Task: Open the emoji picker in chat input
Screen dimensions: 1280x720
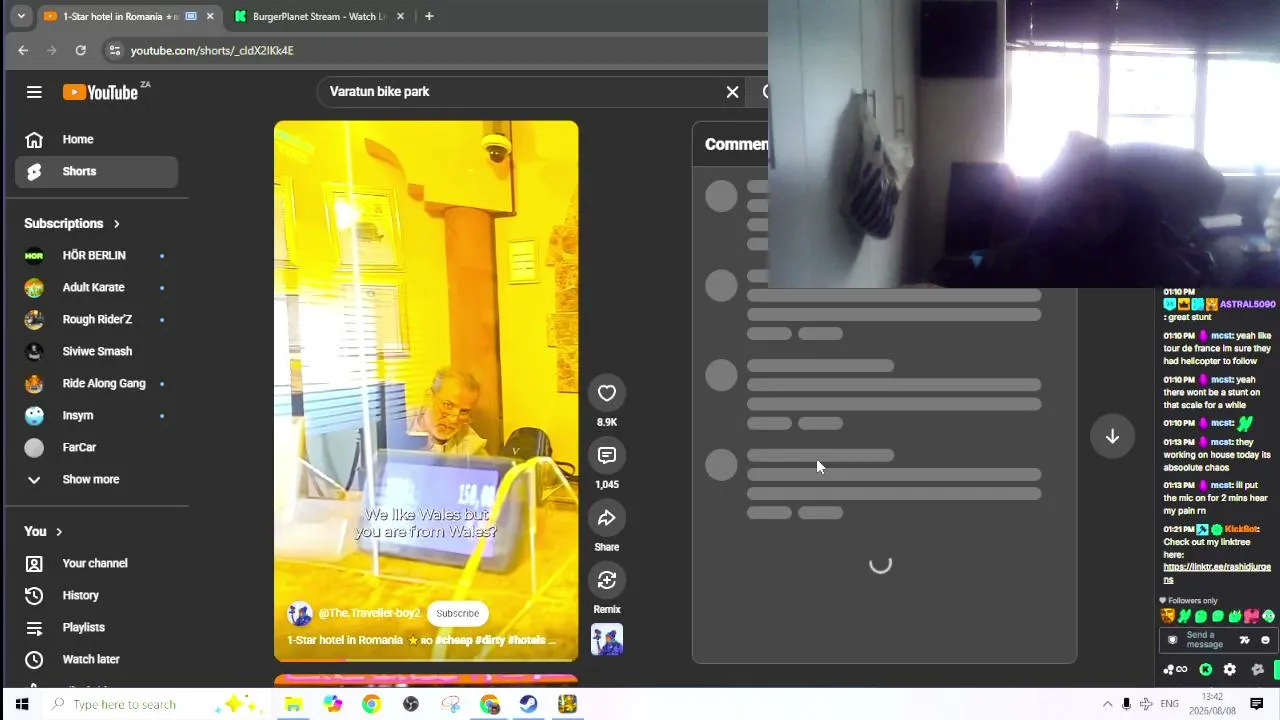Action: tap(1265, 640)
